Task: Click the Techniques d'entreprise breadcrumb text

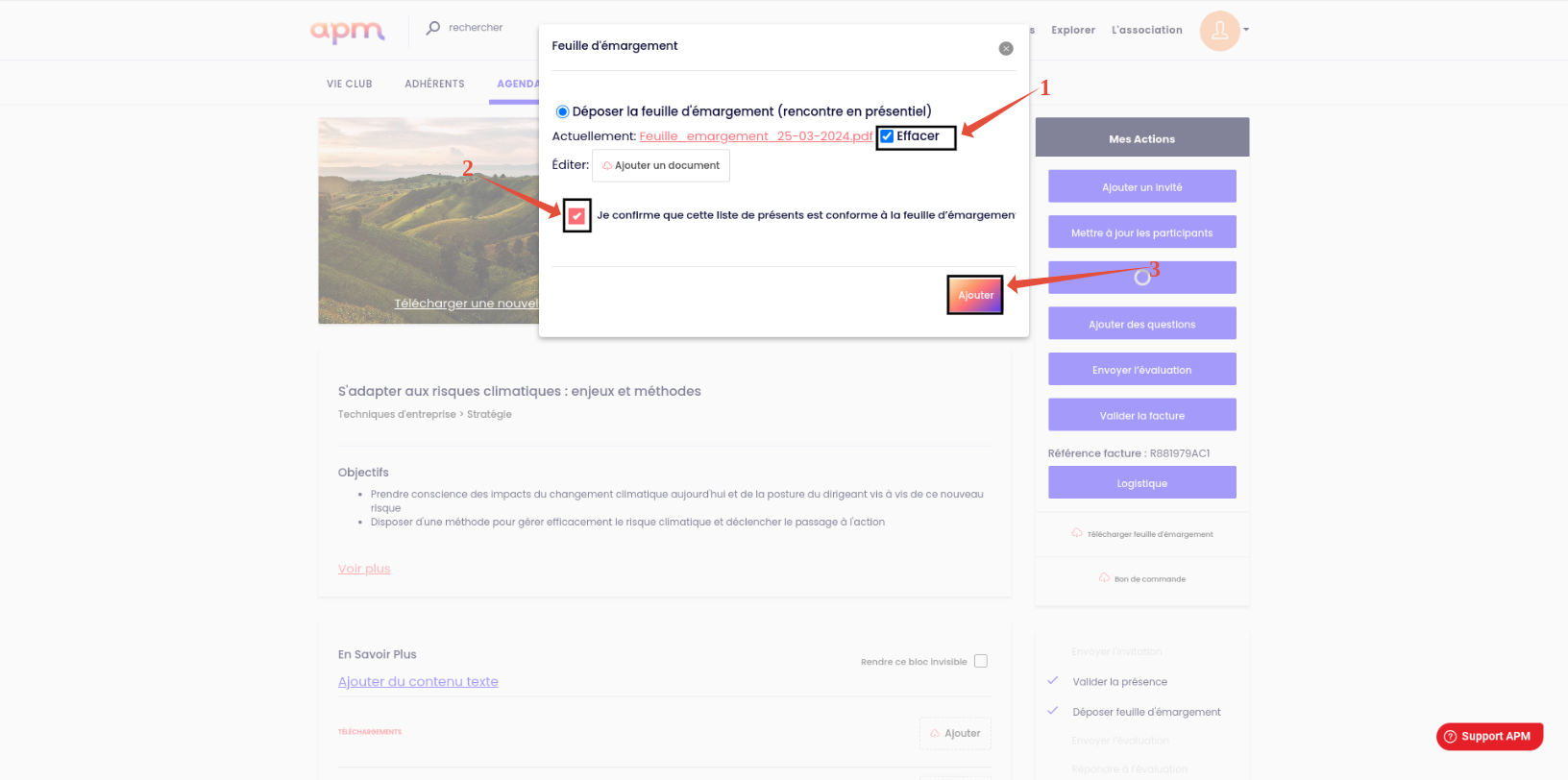Action: (397, 414)
